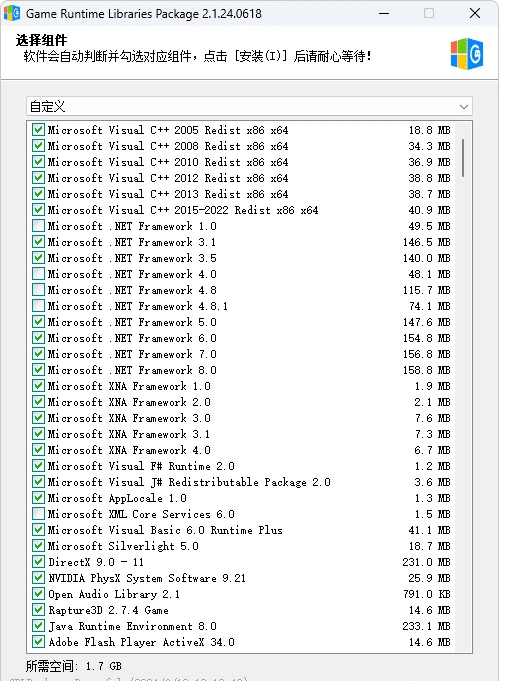Minimize the installer window
This screenshot has height=681, width=508.
coord(384,13)
